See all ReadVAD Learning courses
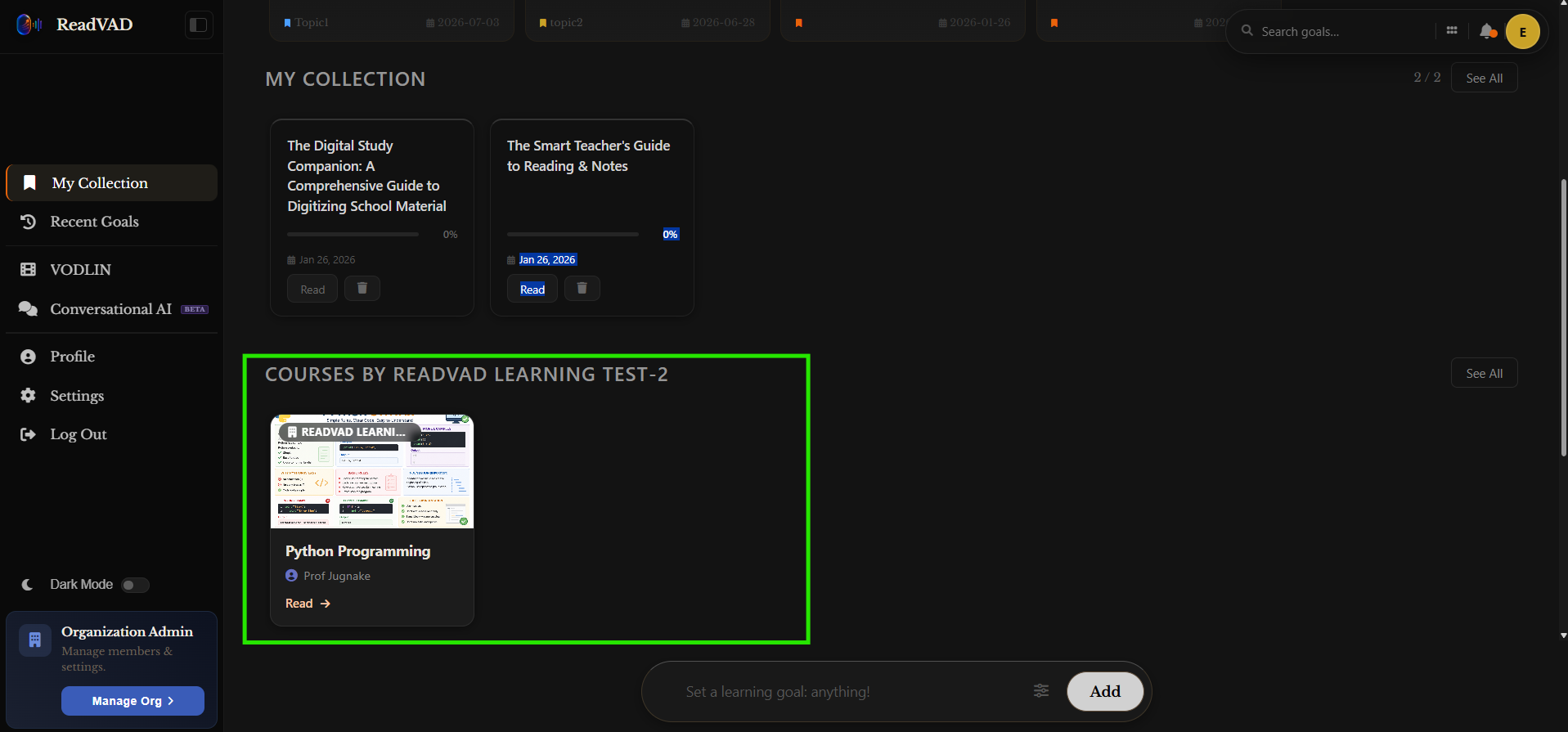 click(1484, 373)
